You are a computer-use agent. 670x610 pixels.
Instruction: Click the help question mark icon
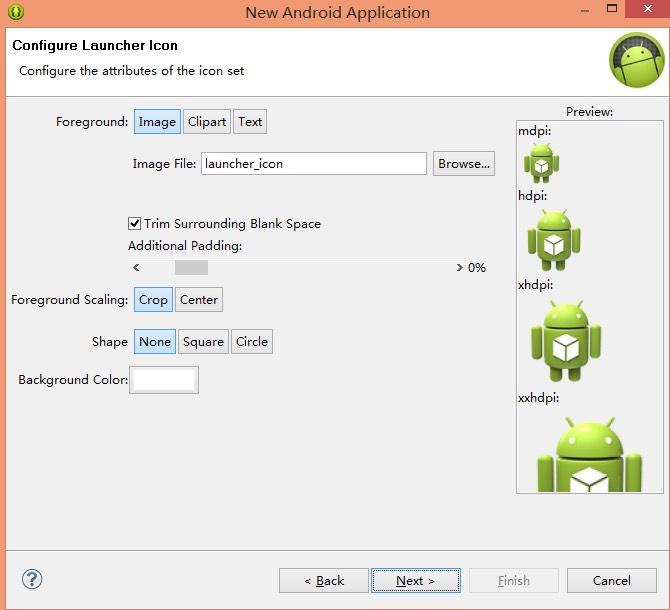point(32,579)
